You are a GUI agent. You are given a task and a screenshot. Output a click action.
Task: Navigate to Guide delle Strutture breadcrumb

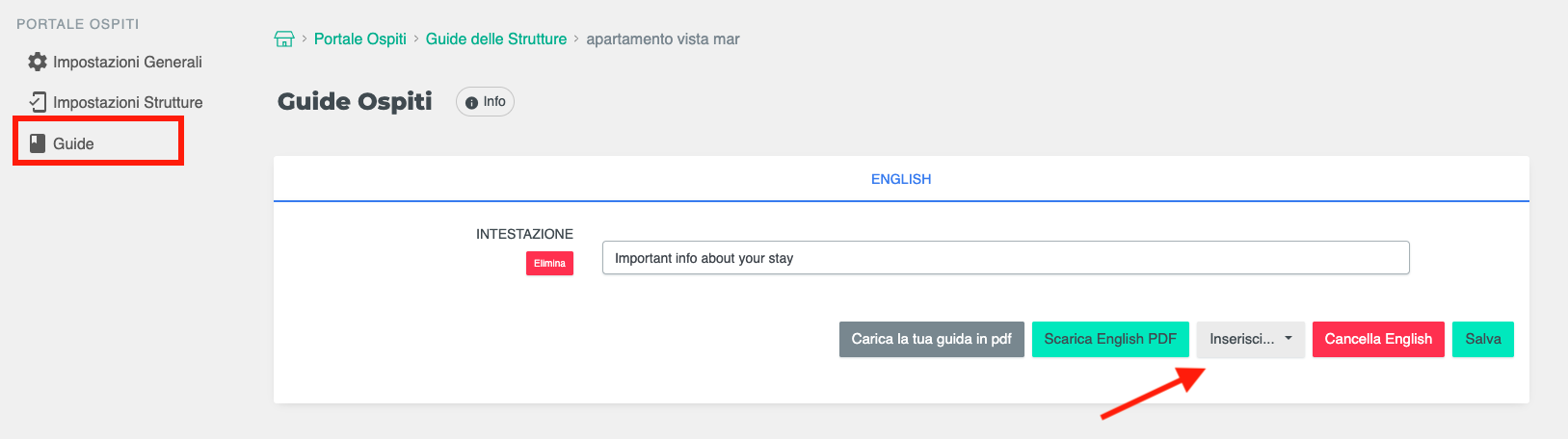(x=496, y=39)
